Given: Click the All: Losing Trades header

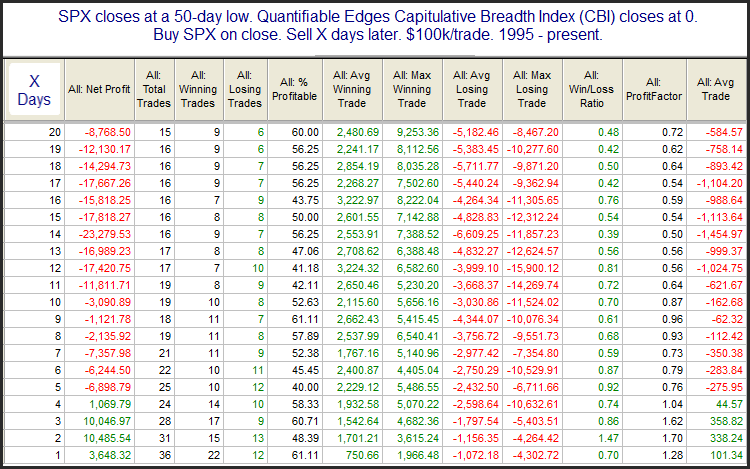Looking at the screenshot, I should tap(245, 89).
